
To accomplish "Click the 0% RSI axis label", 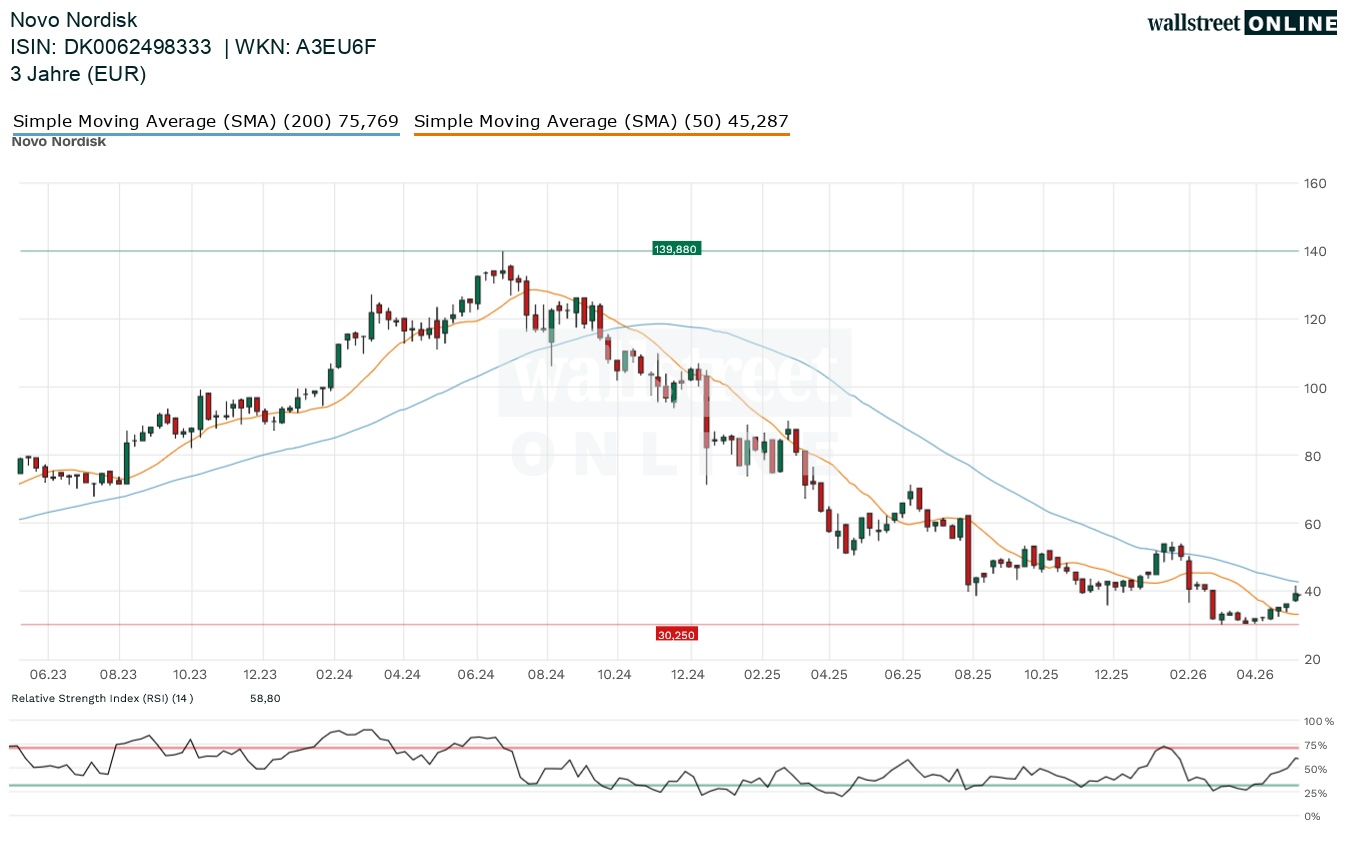I will 1312,817.
